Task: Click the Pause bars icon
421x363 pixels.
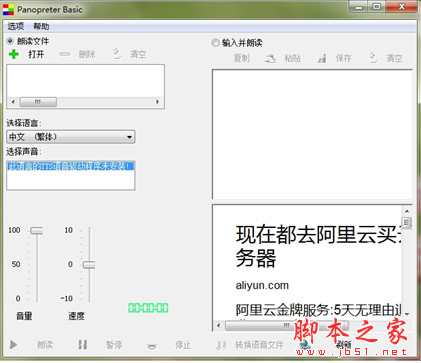Action: (83, 344)
